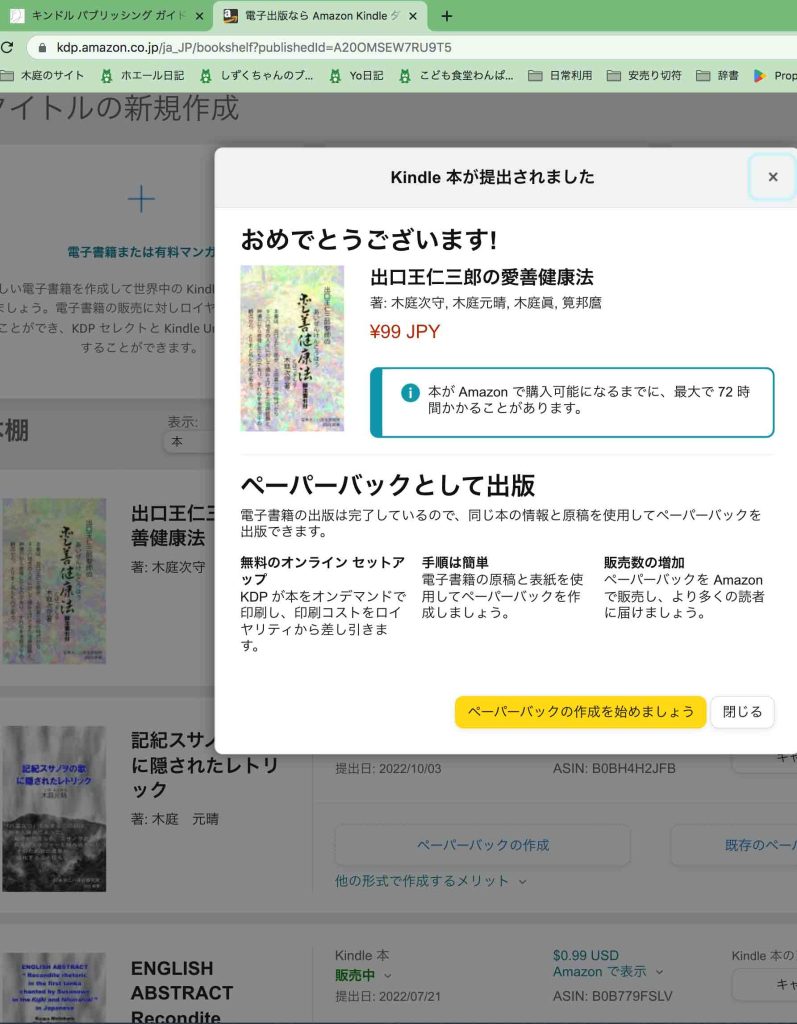The width and height of the screenshot is (797, 1024).
Task: Click 提出日: 2022/07/21 text
Action: (x=388, y=997)
